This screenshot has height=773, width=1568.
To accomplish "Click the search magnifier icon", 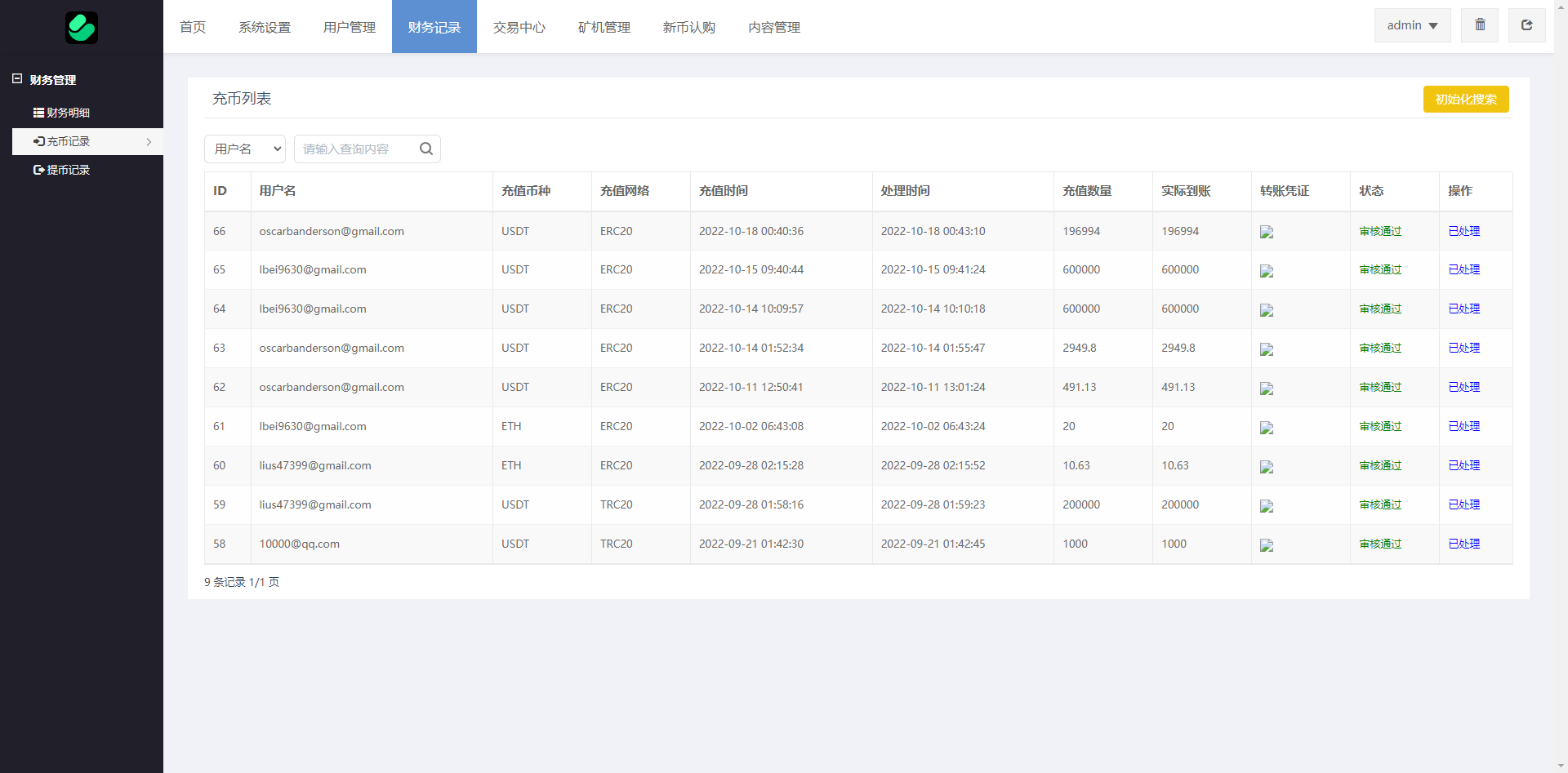I will tap(425, 149).
